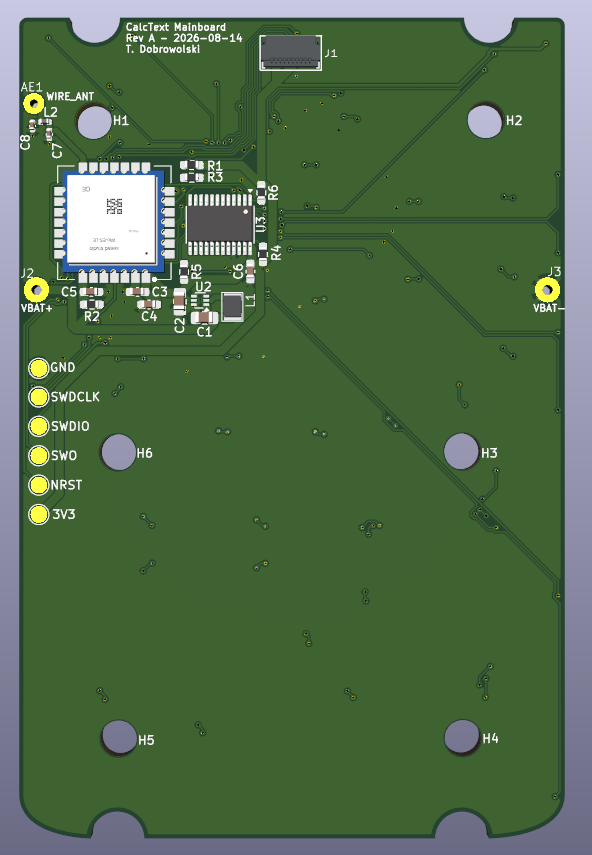592x855 pixels.
Task: Click the SWDIO test pad
Action: point(39,426)
